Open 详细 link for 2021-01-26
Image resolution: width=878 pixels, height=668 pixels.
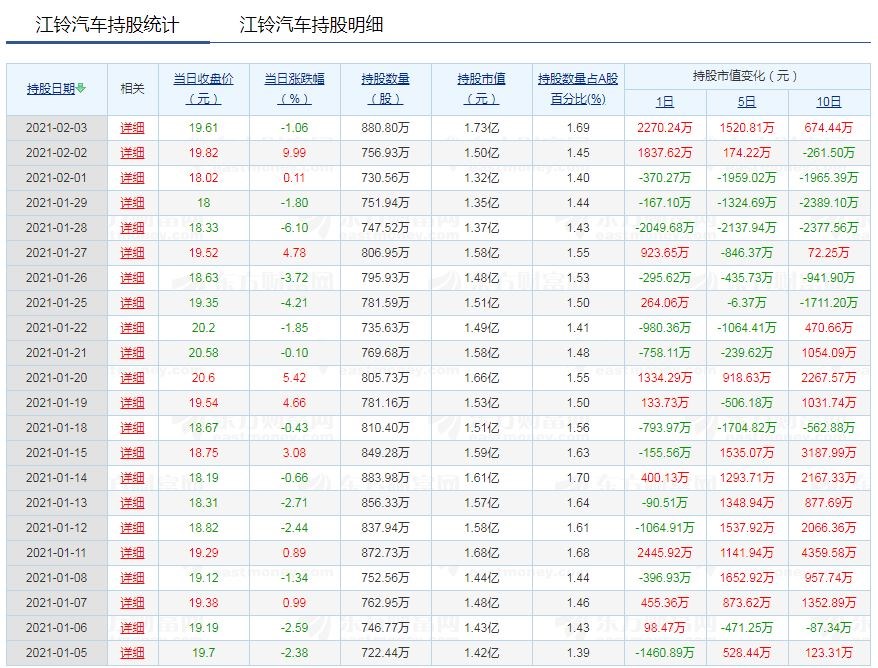132,278
